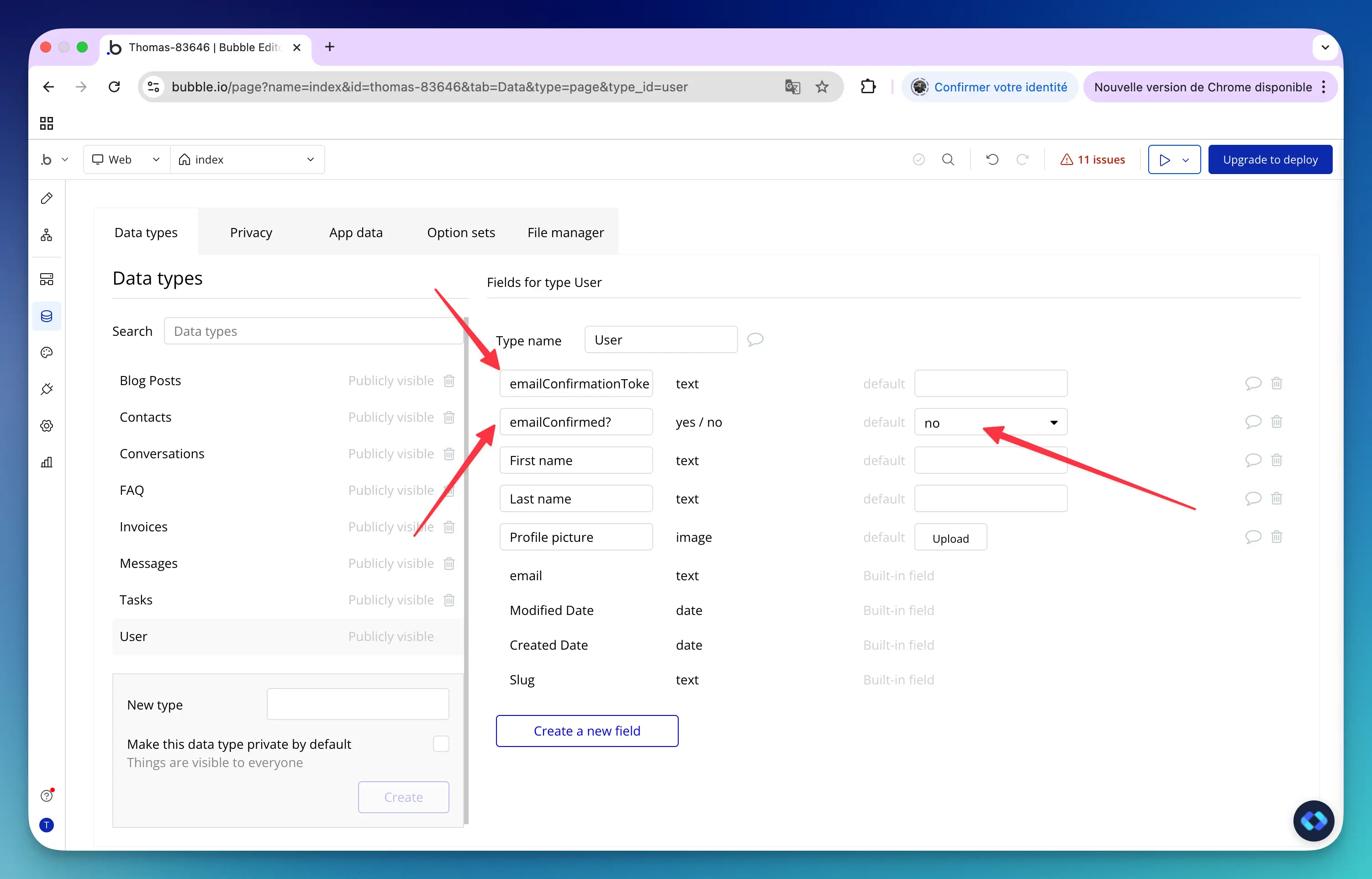Viewport: 1372px width, 879px height.
Task: Click the Chrome extensions puzzle icon
Action: pos(868,86)
